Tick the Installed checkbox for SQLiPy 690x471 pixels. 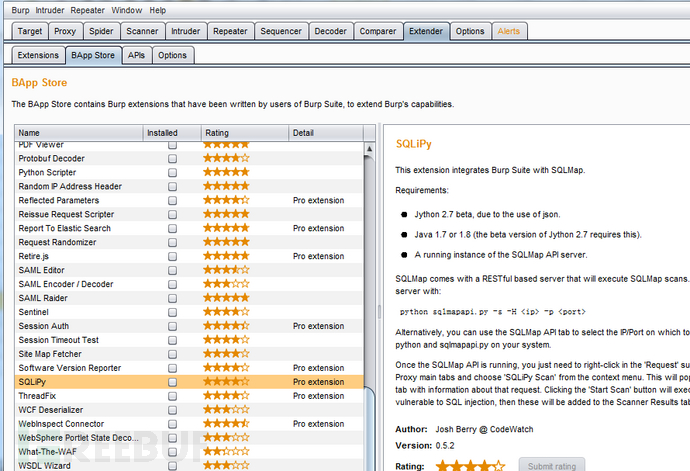pos(172,382)
